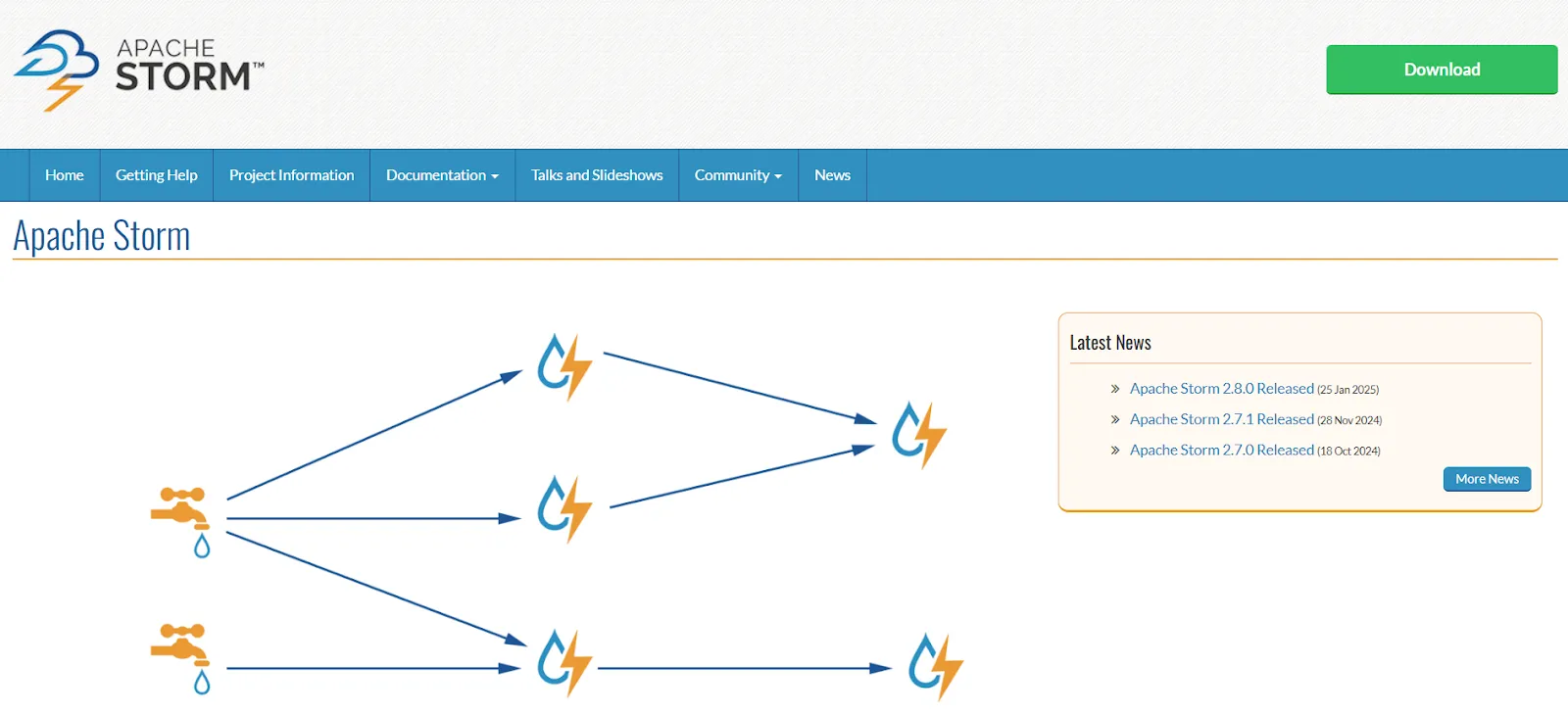Click chevron bullet beside 2.7.0 release
Viewport: 1568px width, 715px height.
pos(1115,451)
